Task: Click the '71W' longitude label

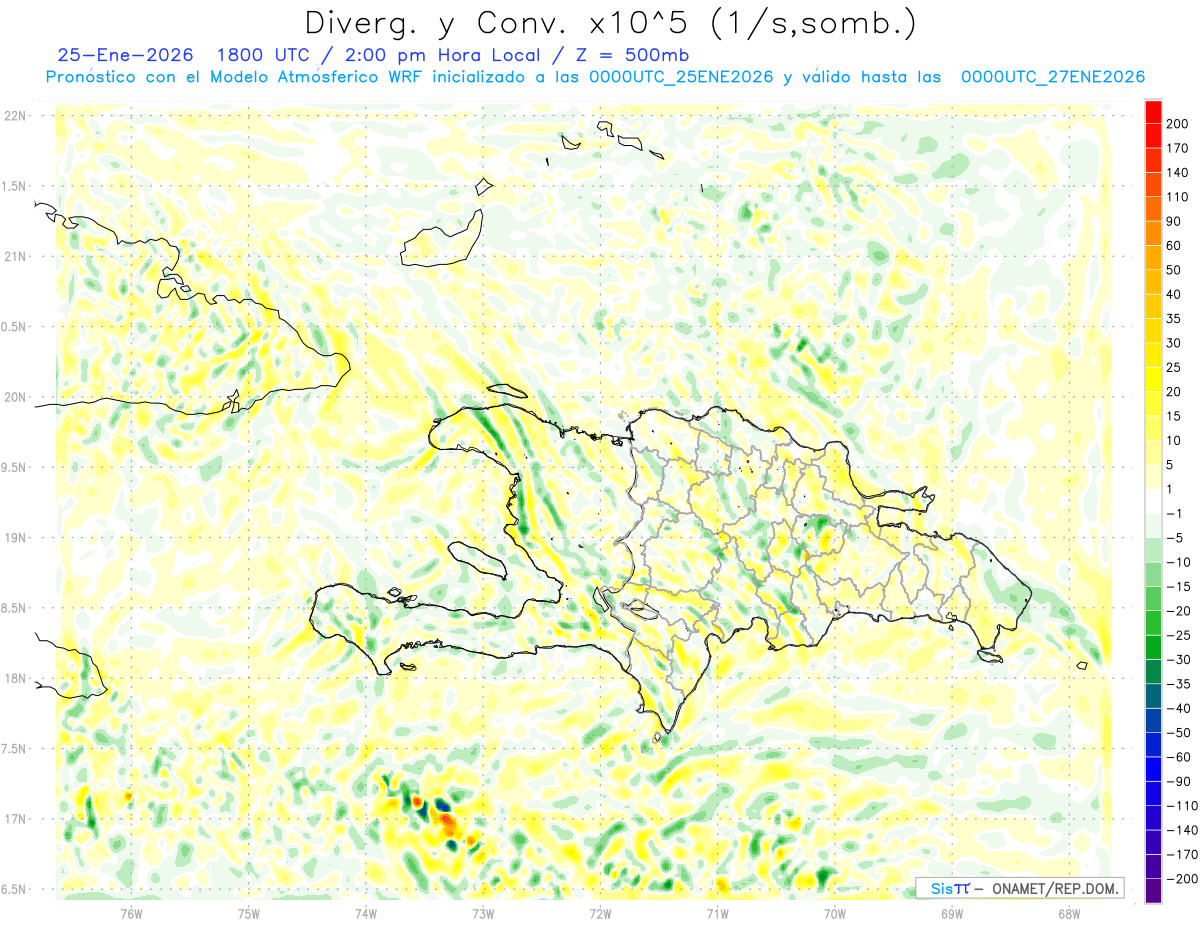Action: 717,913
